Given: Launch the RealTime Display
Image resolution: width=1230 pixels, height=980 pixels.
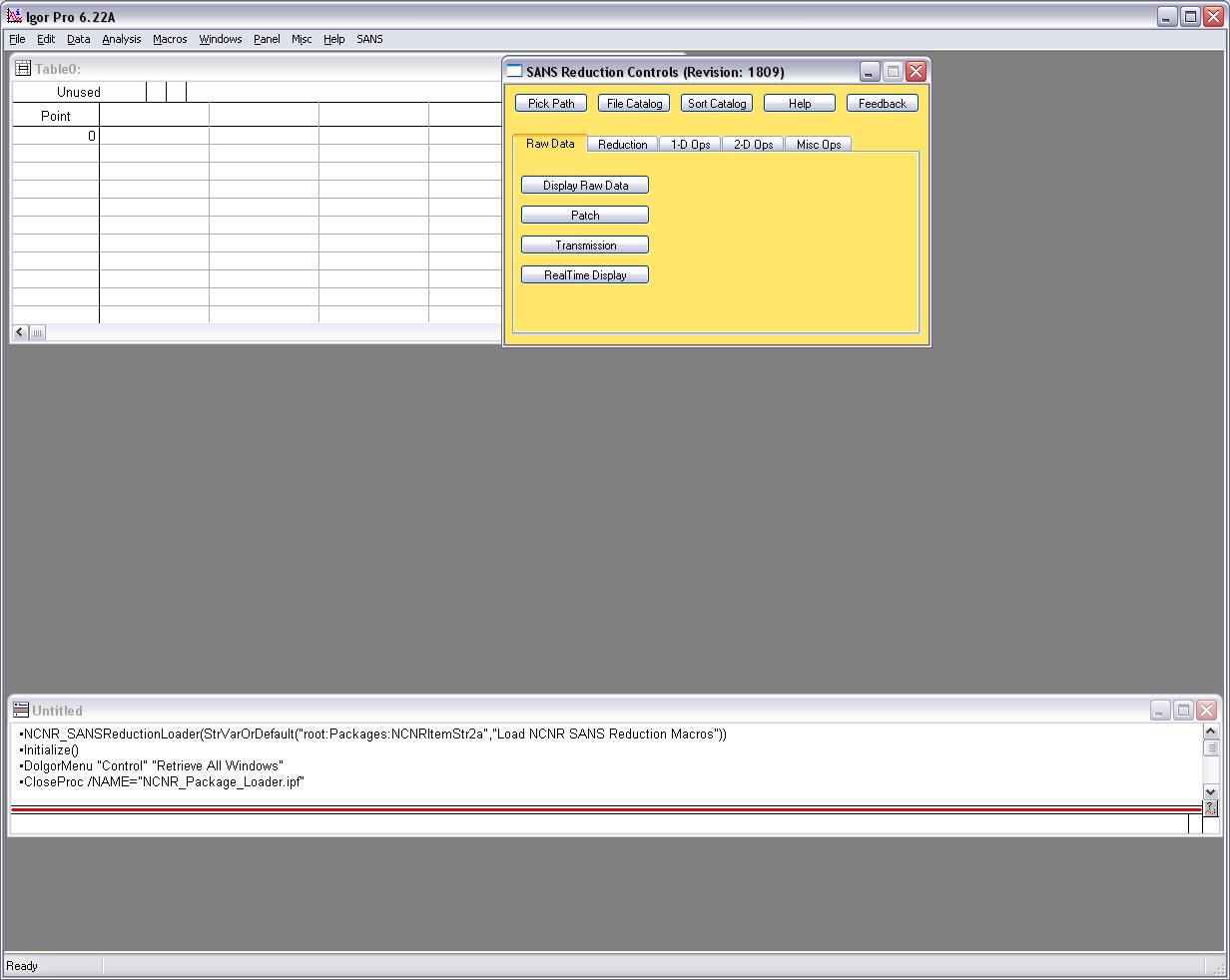Looking at the screenshot, I should [585, 275].
